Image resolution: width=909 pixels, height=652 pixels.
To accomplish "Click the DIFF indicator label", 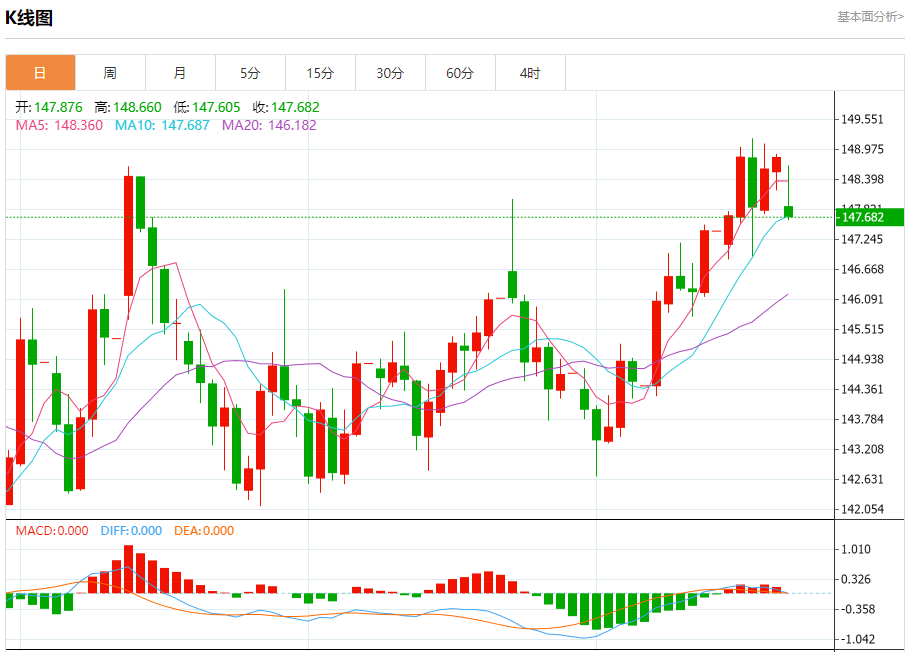I will tap(131, 531).
